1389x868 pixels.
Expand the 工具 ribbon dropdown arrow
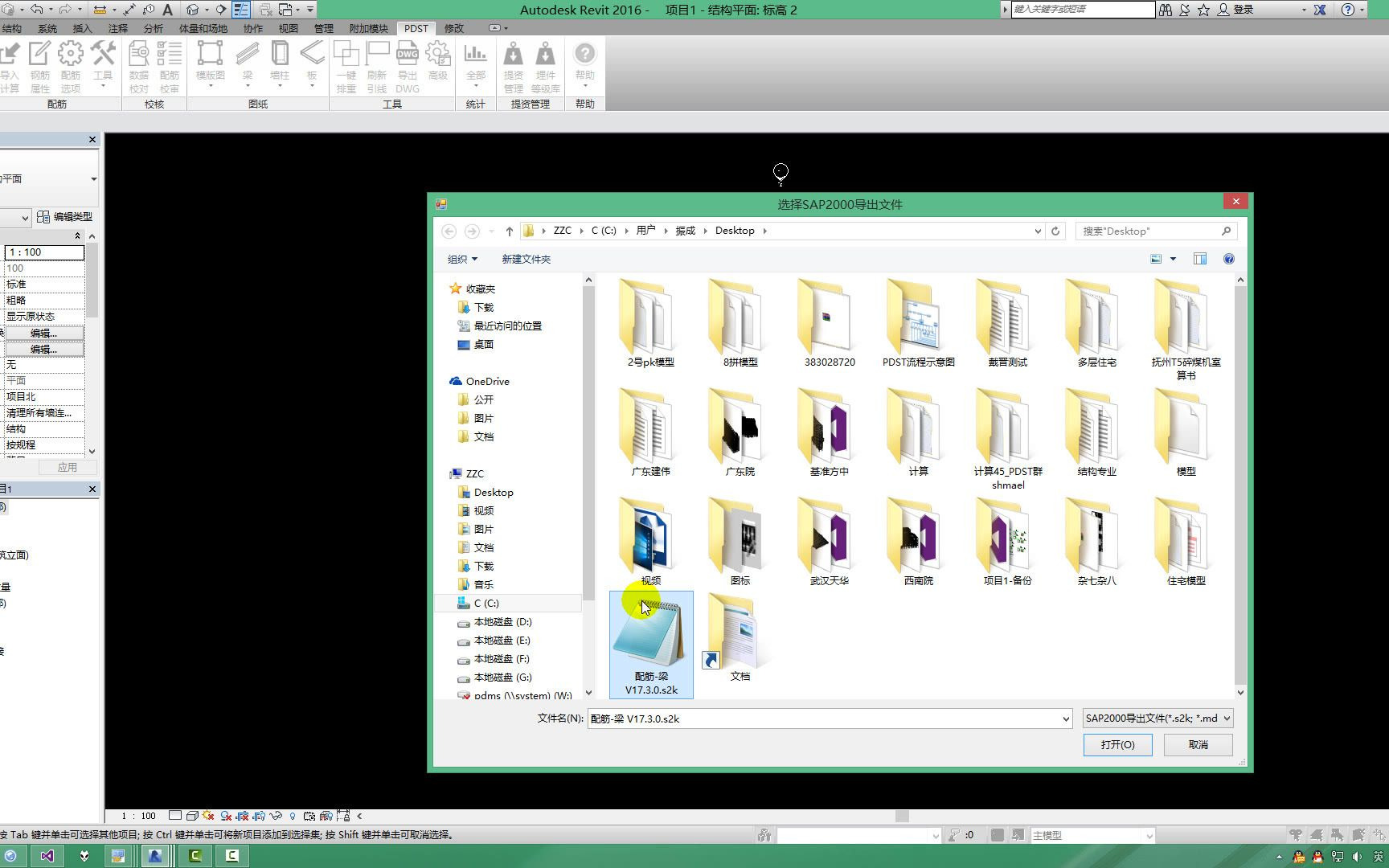(103, 86)
